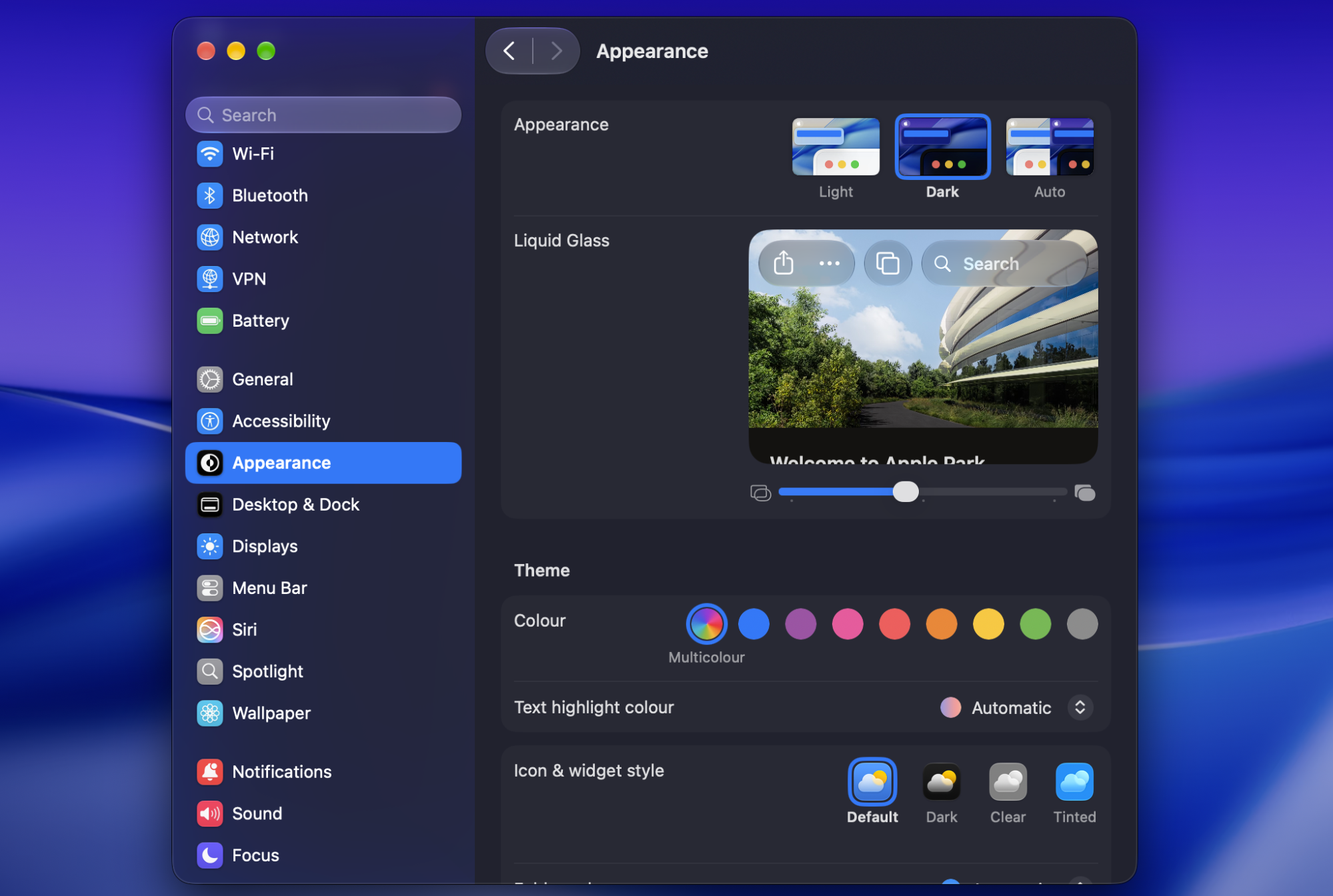Image resolution: width=1333 pixels, height=896 pixels.
Task: Click the Menu Bar sidebar icon
Action: 210,588
